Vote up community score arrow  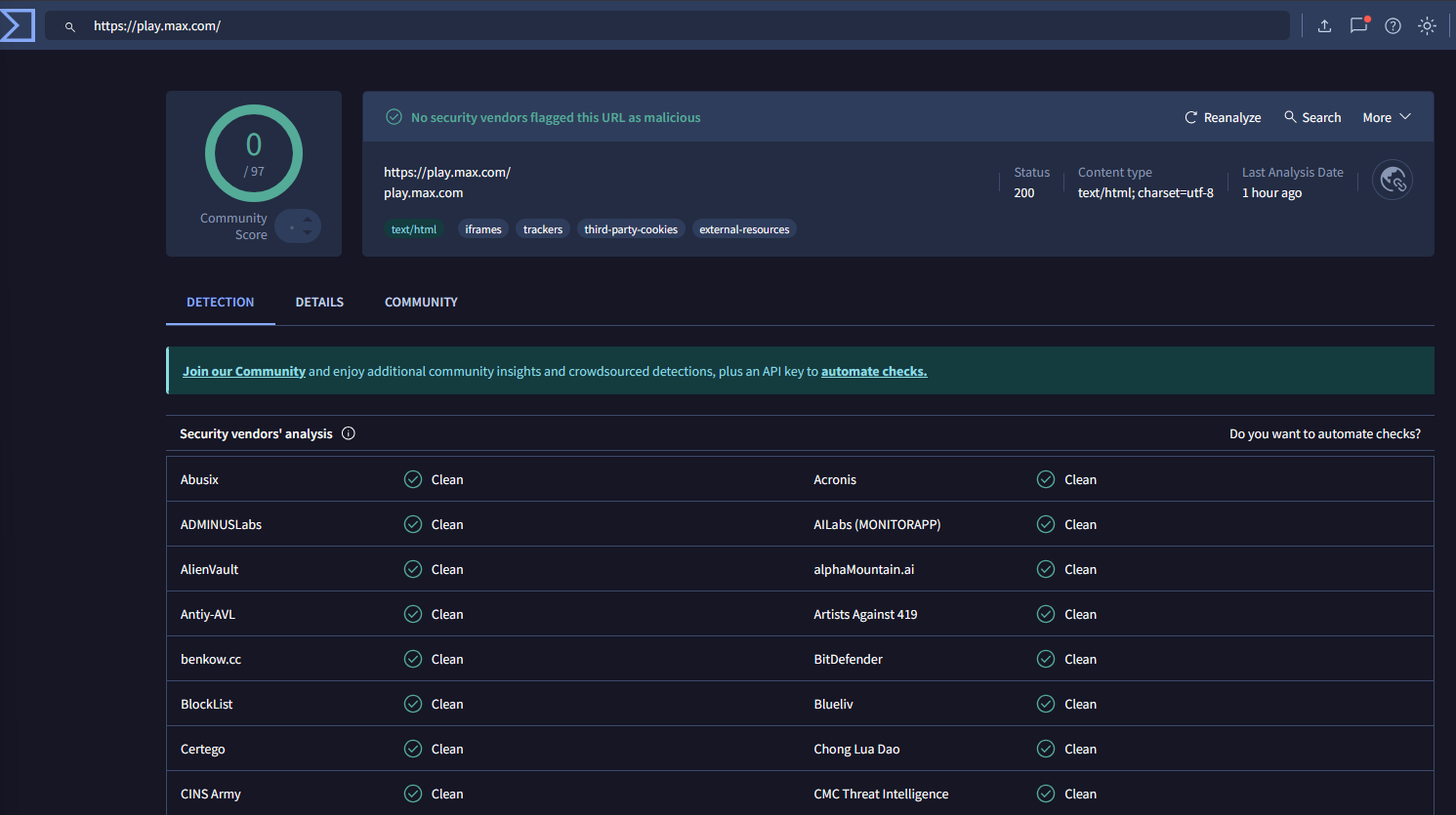pos(308,220)
